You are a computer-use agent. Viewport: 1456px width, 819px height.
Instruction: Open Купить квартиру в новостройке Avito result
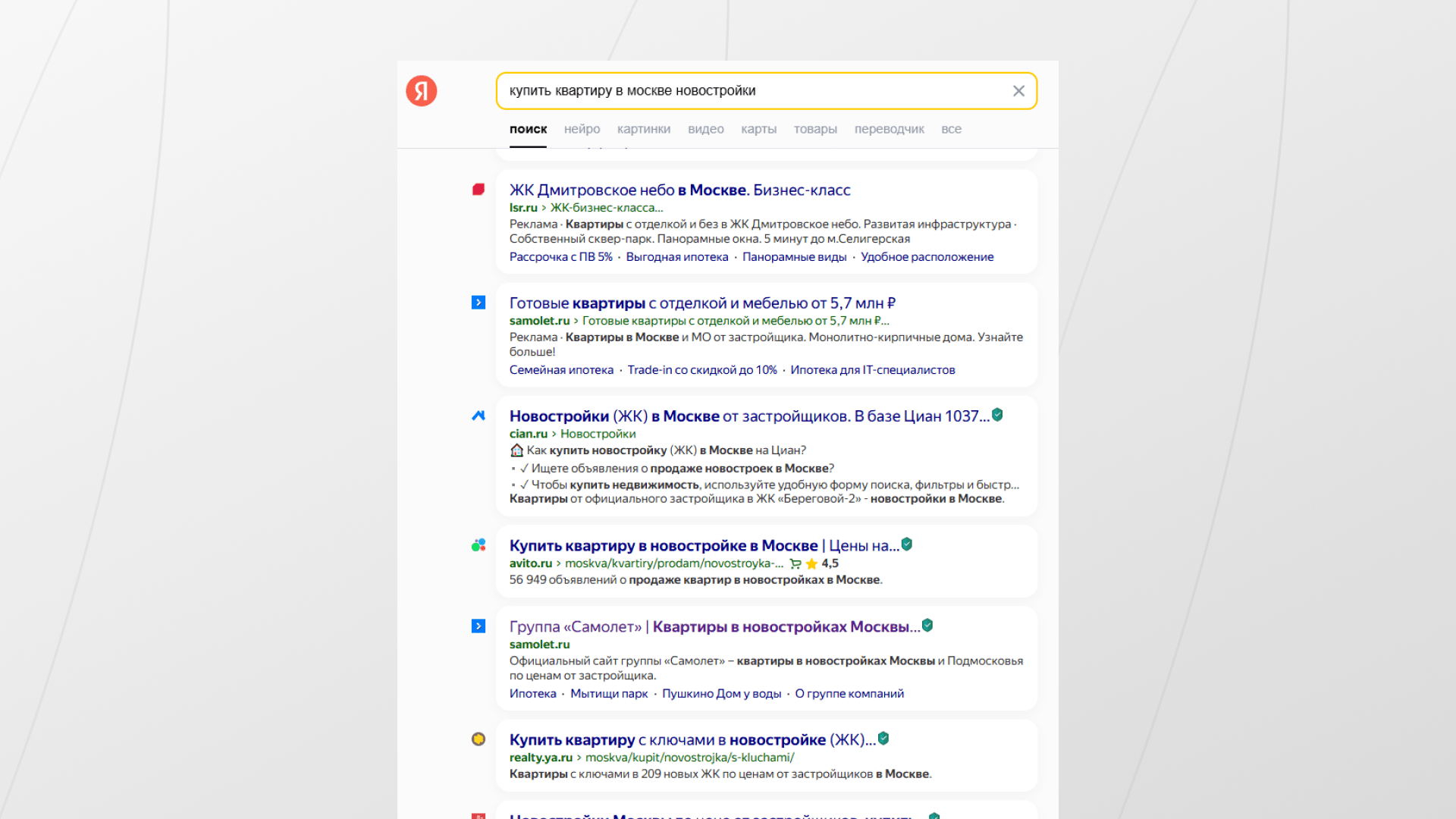(x=704, y=546)
